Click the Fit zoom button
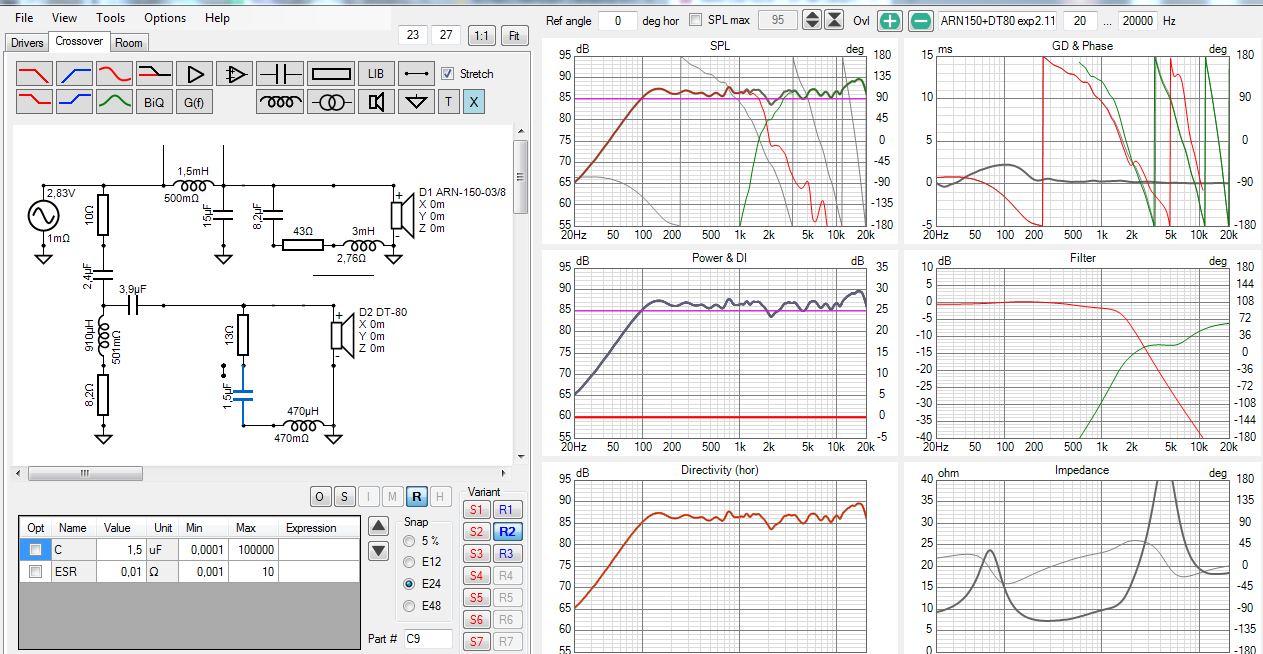1263x654 pixels. click(515, 35)
